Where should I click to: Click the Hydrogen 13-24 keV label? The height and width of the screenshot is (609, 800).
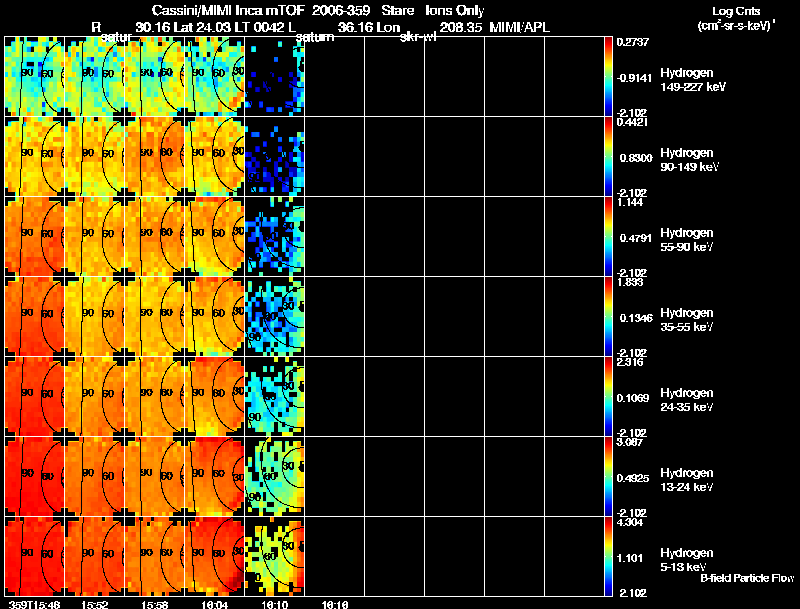click(x=687, y=479)
